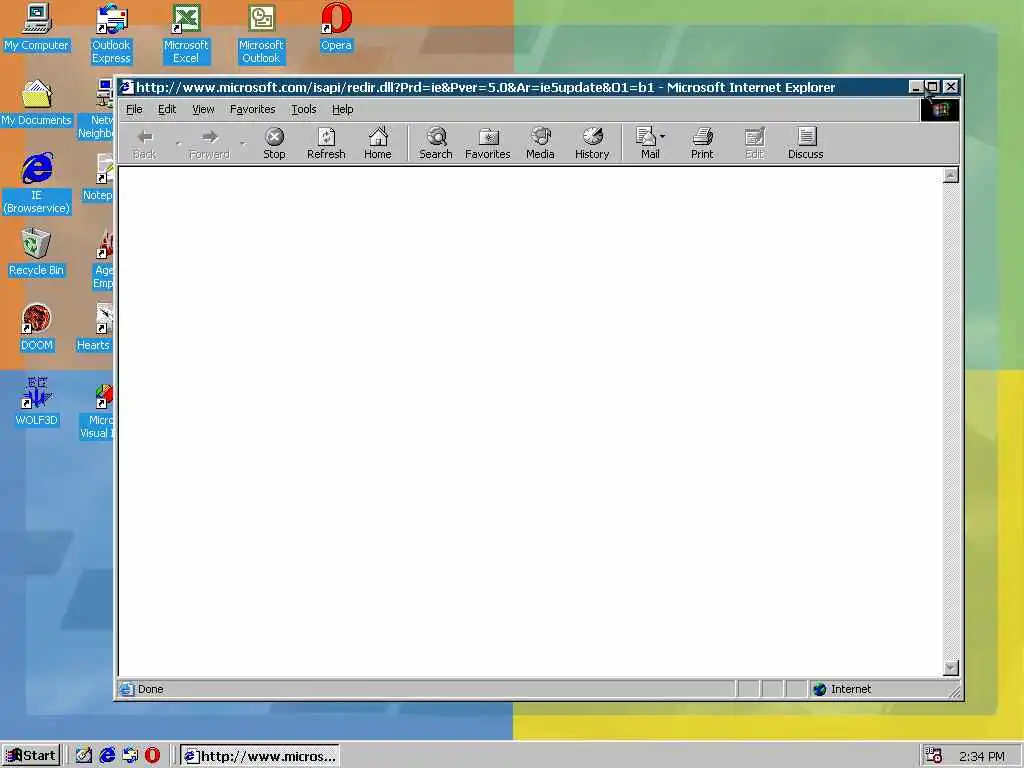Viewport: 1024px width, 768px height.
Task: Click the Done status bar text
Action: (x=150, y=689)
